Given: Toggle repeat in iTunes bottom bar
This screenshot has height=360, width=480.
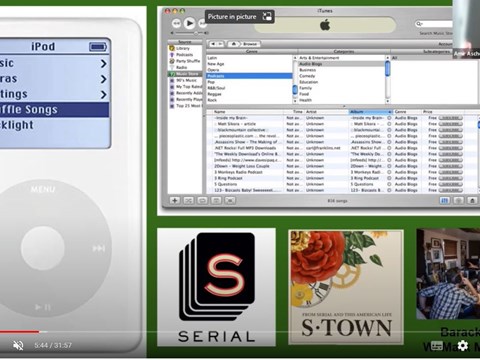Looking at the screenshot, I should pyautogui.click(x=202, y=200).
